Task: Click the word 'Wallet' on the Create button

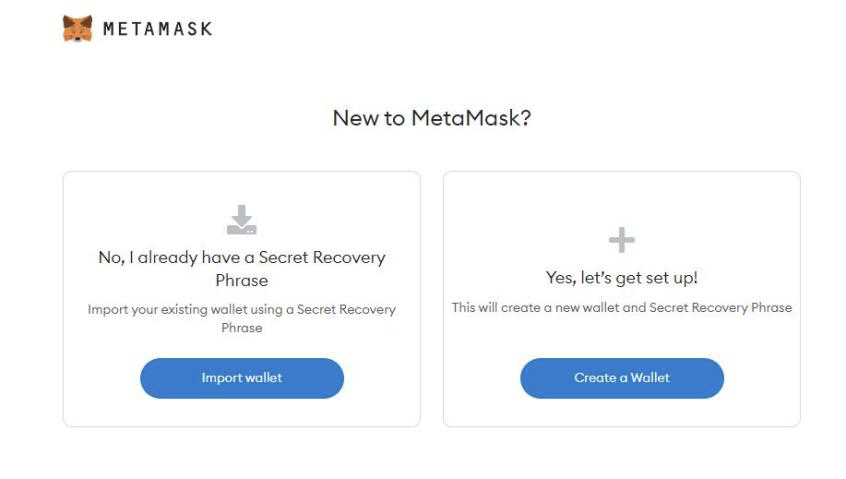Action: [650, 378]
